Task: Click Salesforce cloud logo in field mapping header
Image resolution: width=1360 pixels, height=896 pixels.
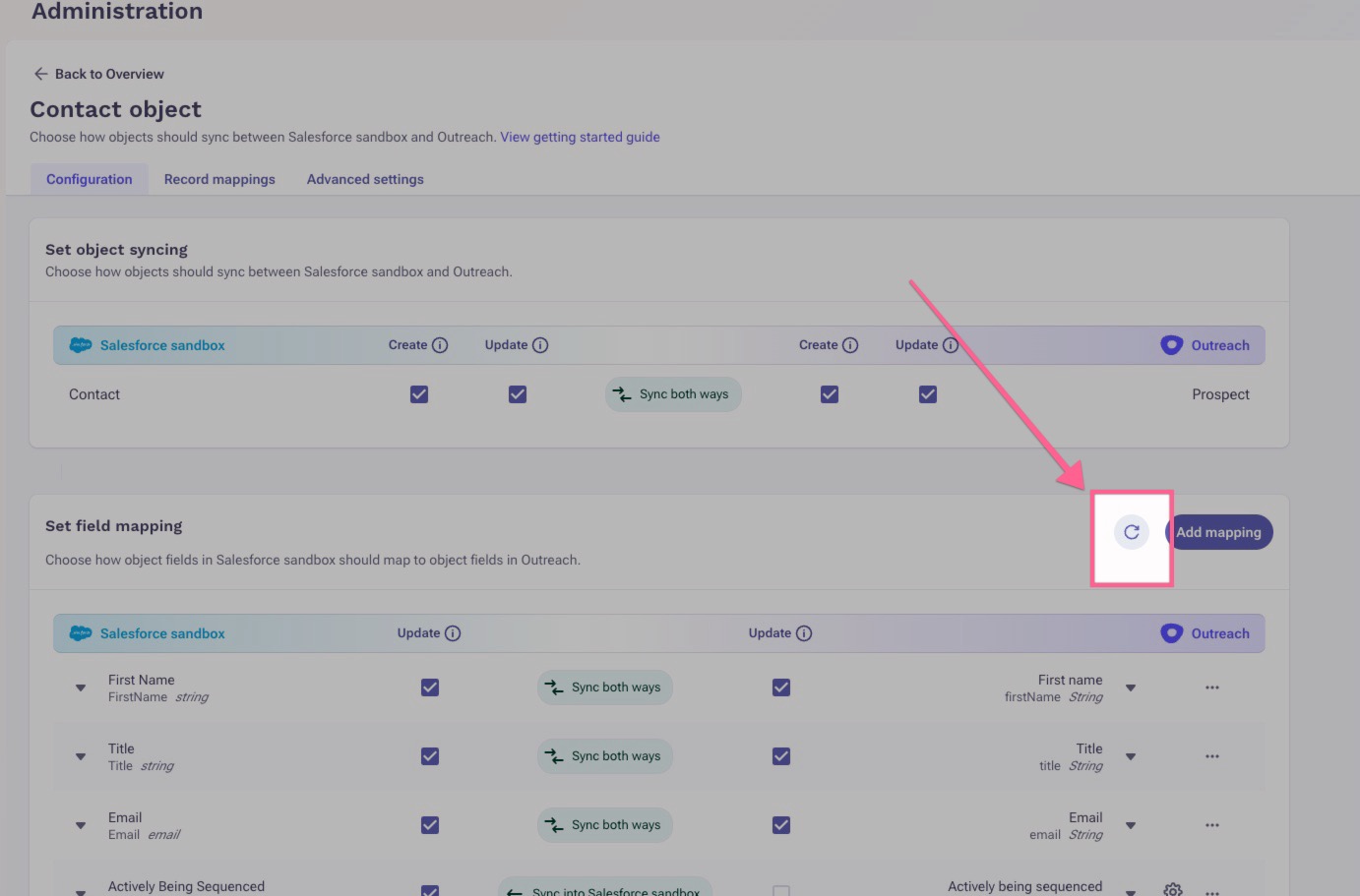Action: pos(81,633)
